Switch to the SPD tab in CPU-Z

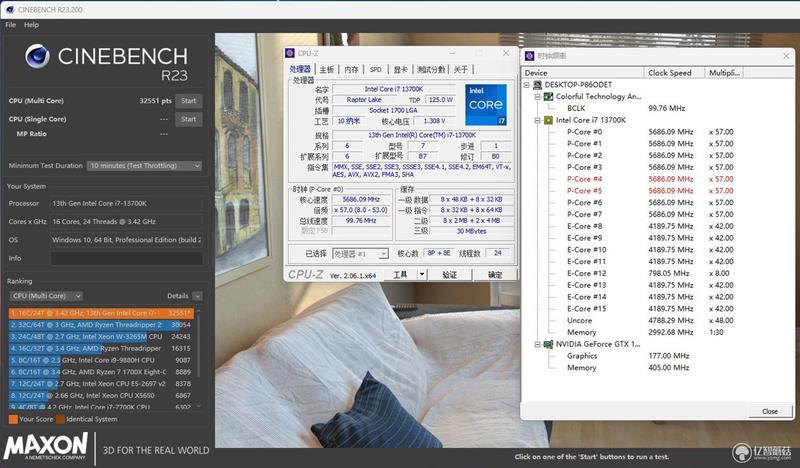pos(376,69)
